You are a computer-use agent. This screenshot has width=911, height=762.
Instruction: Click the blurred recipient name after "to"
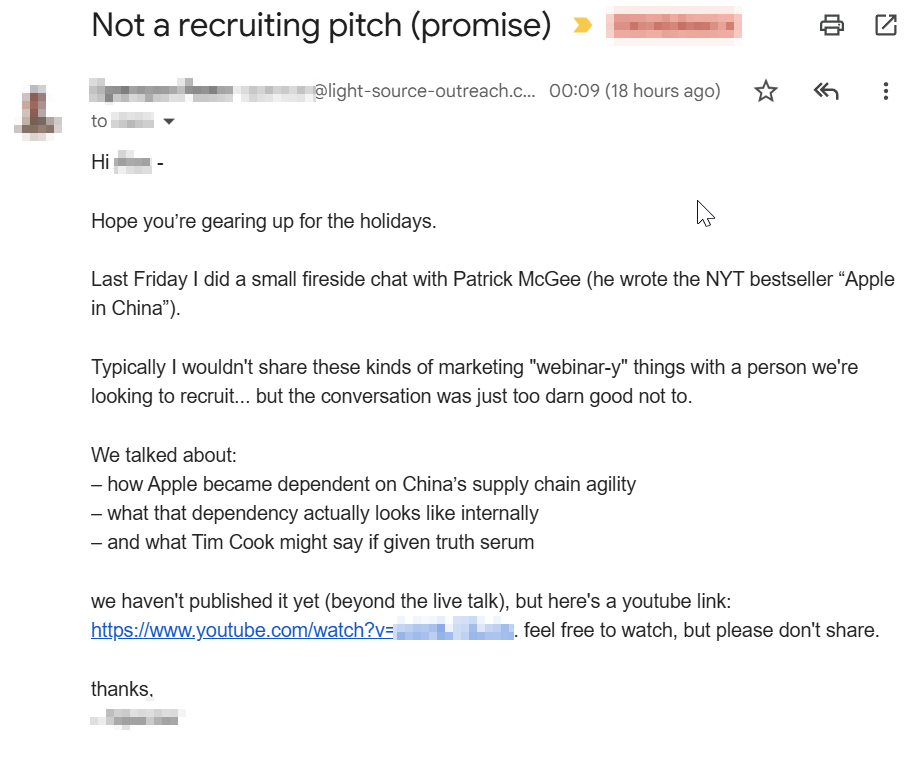132,122
